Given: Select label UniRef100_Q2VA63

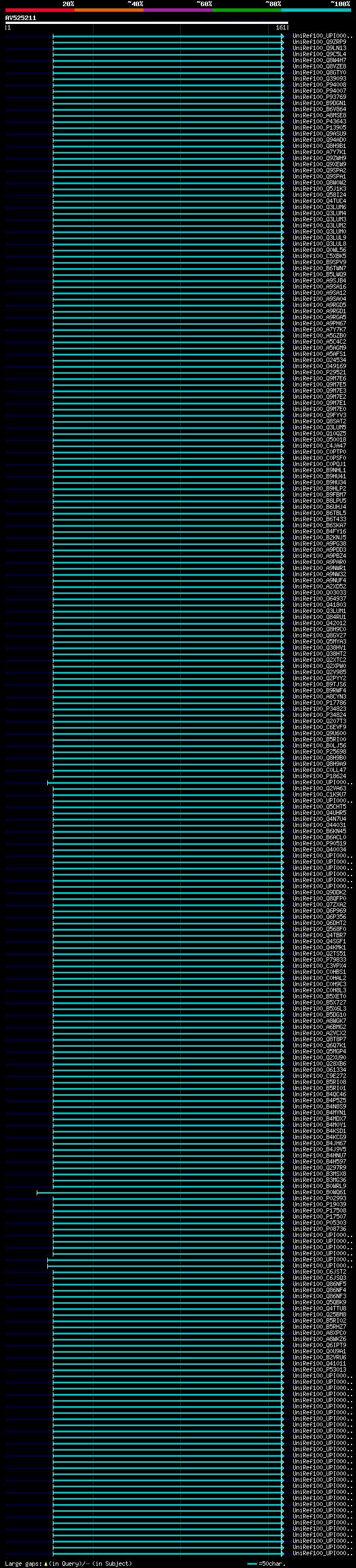Looking at the screenshot, I should (319, 789).
